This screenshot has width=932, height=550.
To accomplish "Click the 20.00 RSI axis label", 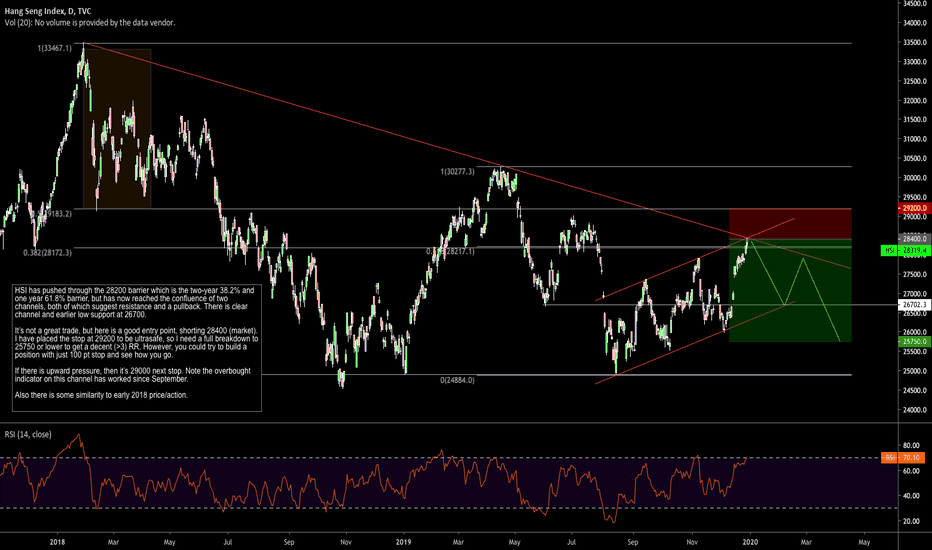I will [x=911, y=521].
